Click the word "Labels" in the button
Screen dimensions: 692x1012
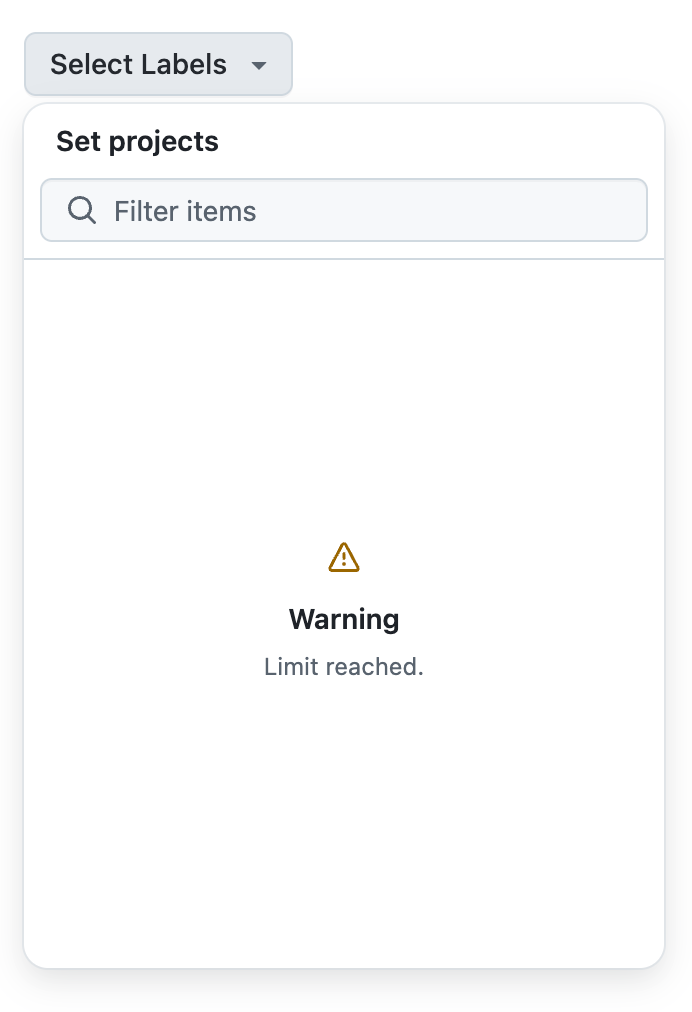[x=184, y=65]
